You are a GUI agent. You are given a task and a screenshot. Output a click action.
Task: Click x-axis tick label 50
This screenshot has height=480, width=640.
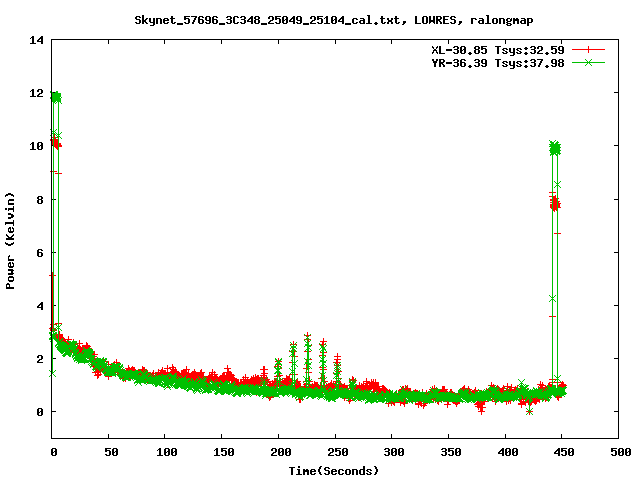click(111, 452)
